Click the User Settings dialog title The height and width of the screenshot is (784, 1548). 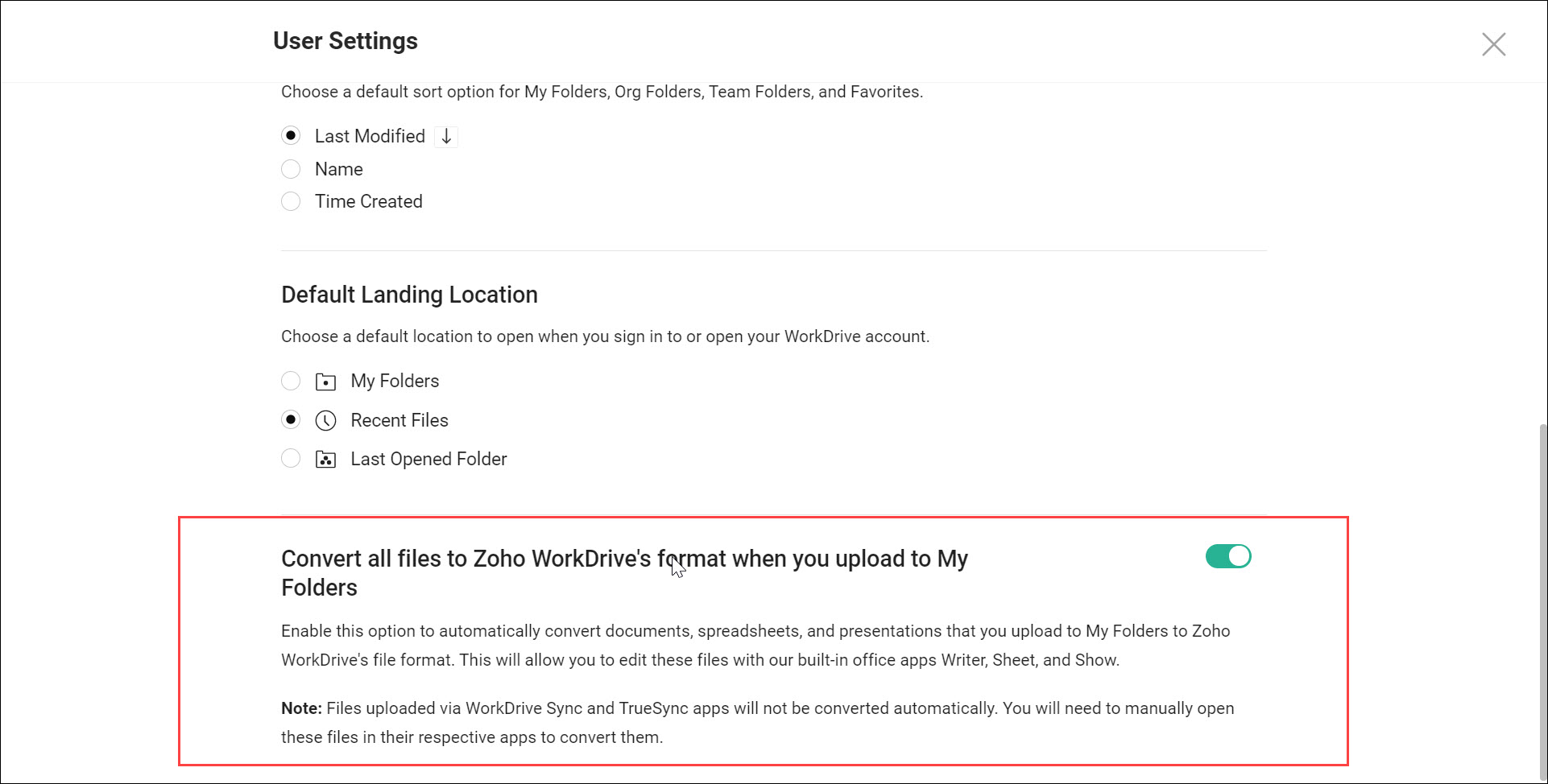(345, 40)
